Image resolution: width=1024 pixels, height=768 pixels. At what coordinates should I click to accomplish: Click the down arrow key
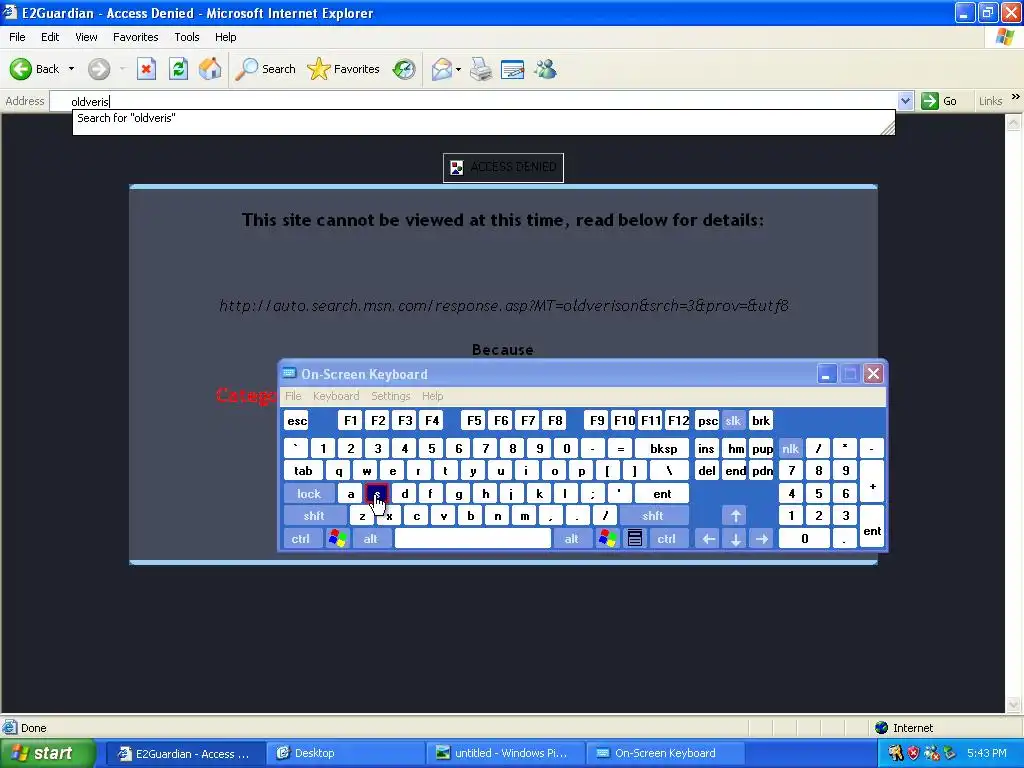(x=735, y=539)
